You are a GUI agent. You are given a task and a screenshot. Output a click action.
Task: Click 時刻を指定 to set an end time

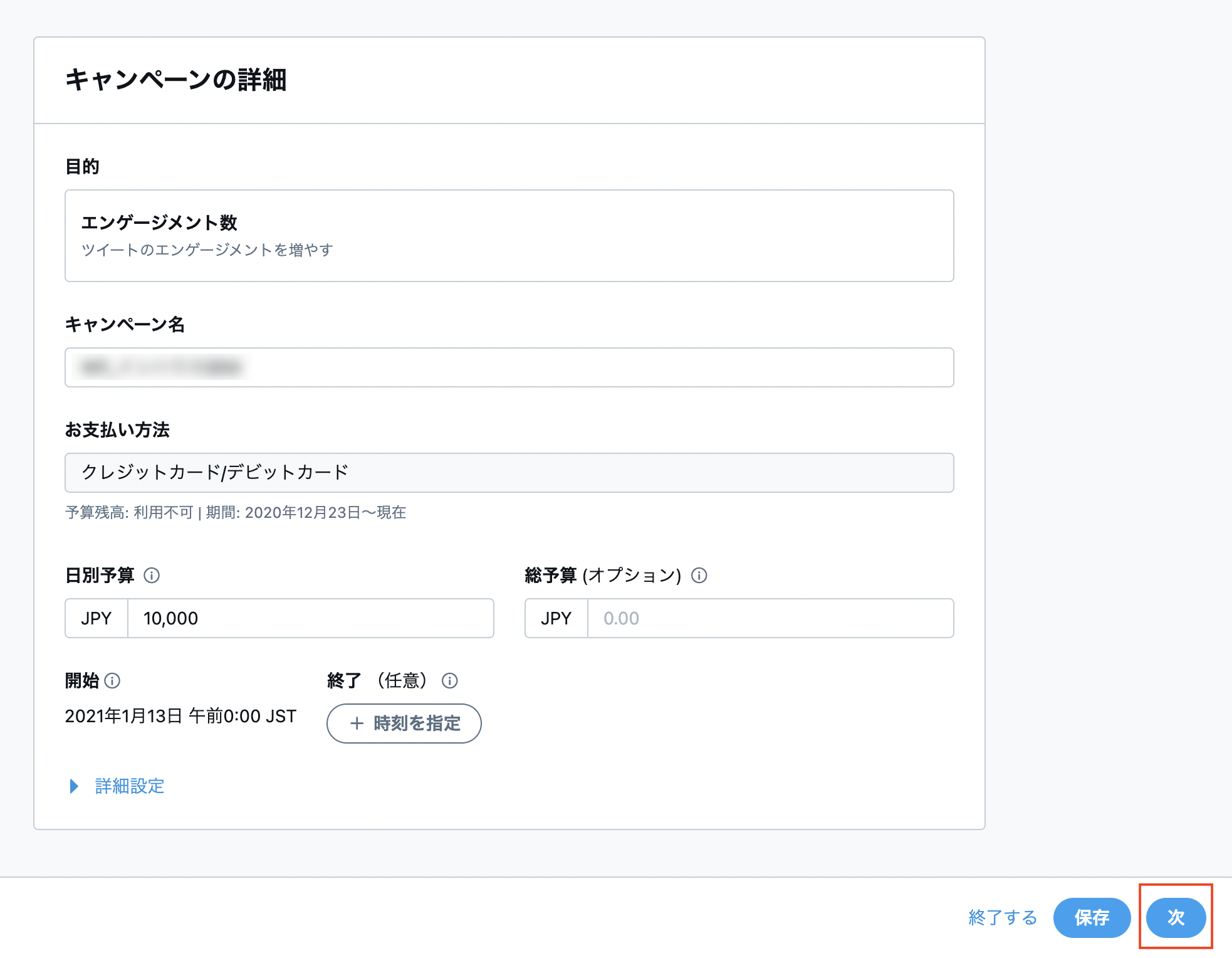point(404,723)
